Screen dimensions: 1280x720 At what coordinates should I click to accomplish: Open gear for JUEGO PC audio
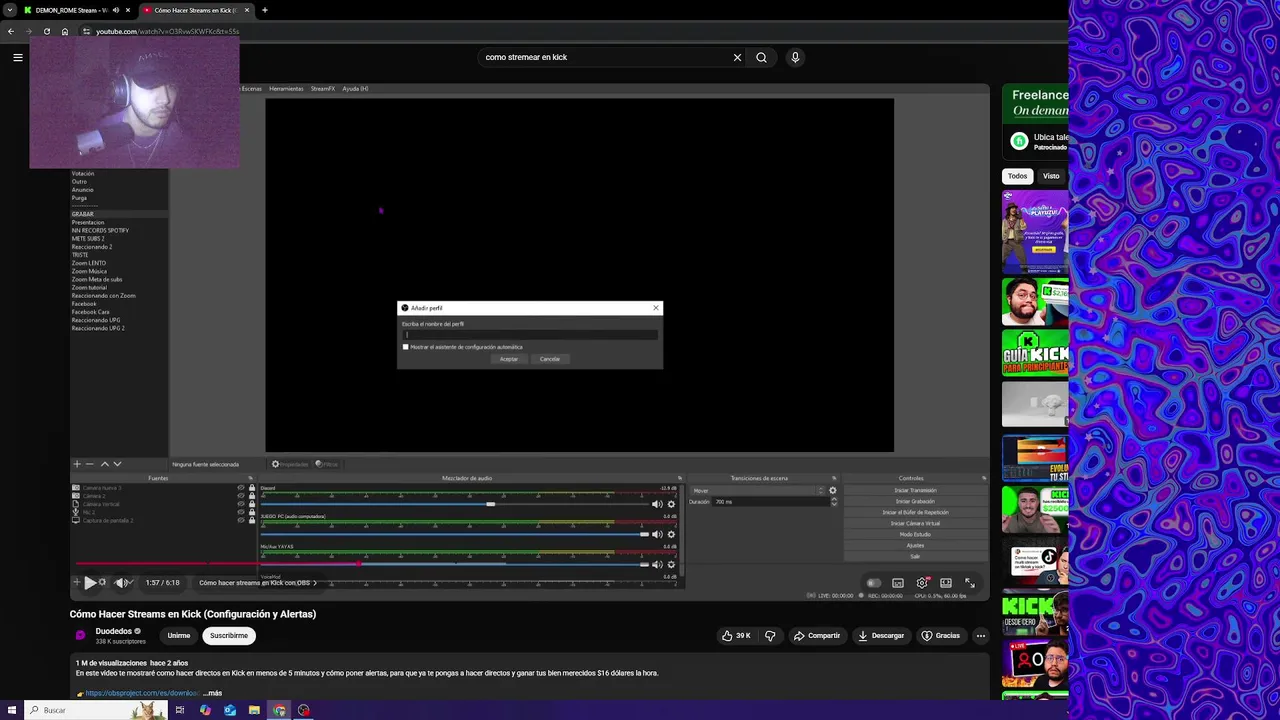671,534
